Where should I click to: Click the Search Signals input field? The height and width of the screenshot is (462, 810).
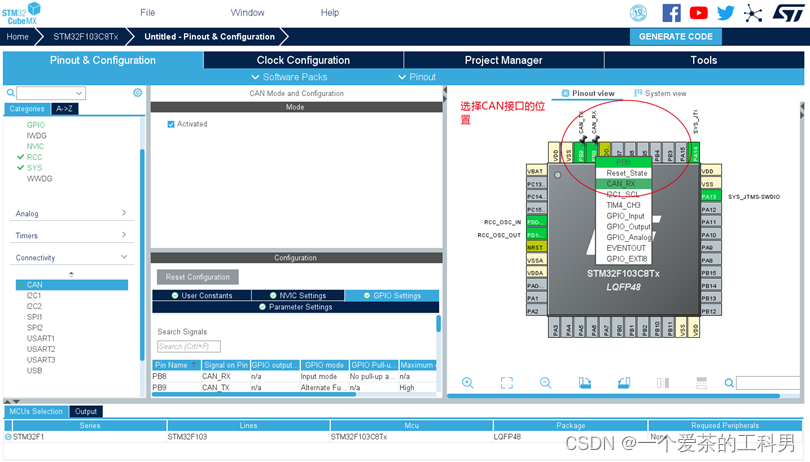(189, 346)
